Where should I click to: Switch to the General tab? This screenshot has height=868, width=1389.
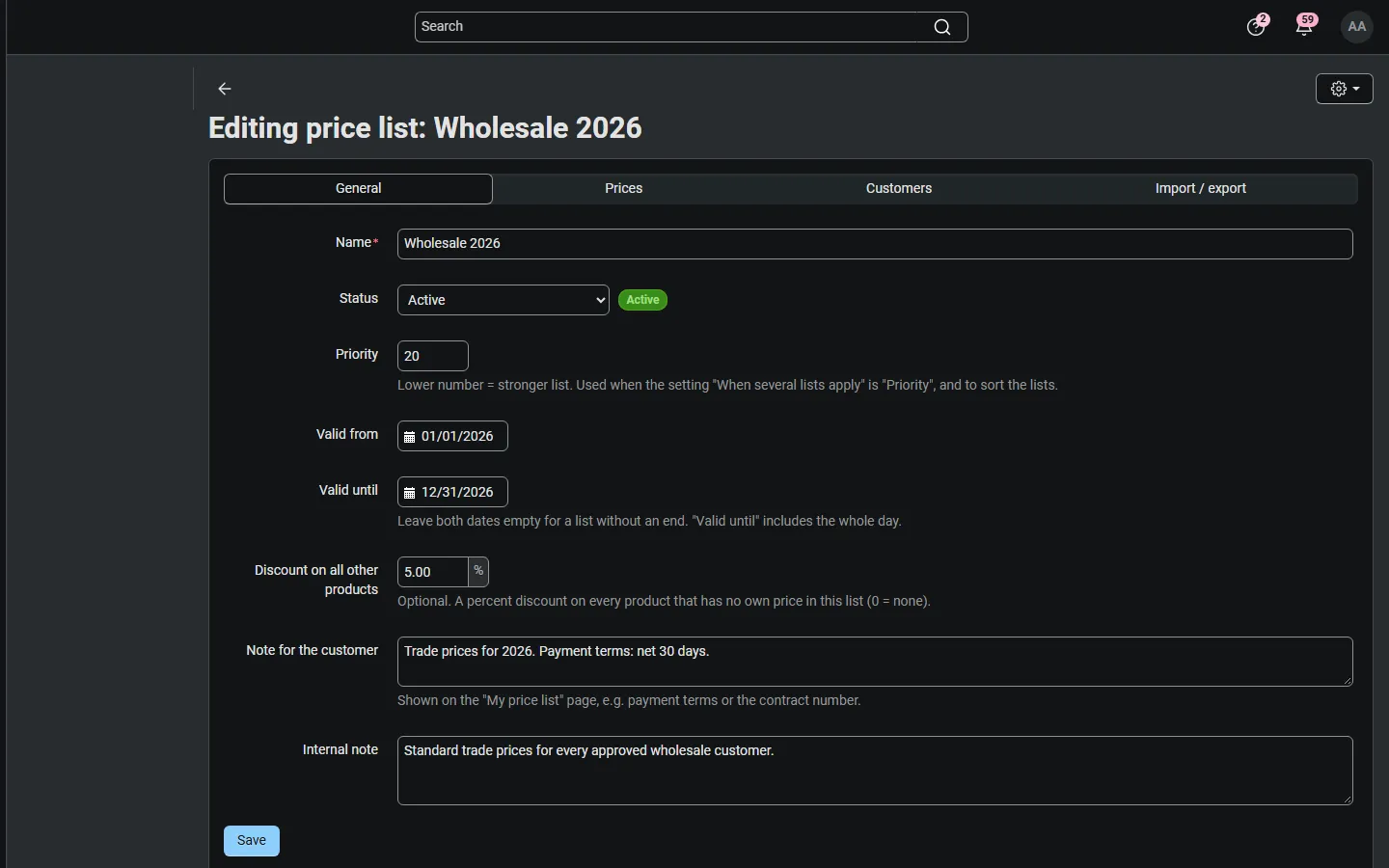(359, 189)
